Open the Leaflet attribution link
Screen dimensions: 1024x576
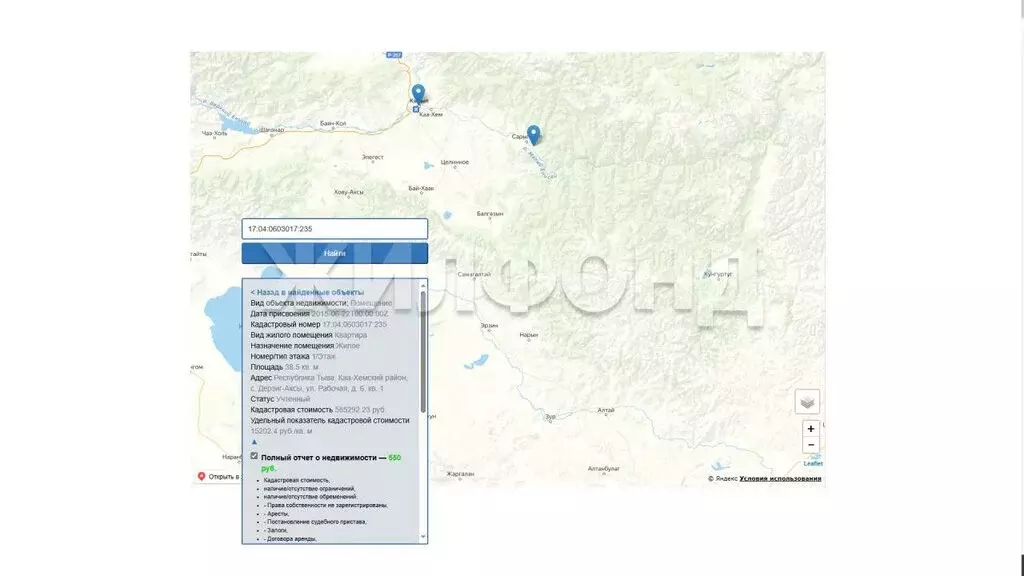click(x=813, y=463)
